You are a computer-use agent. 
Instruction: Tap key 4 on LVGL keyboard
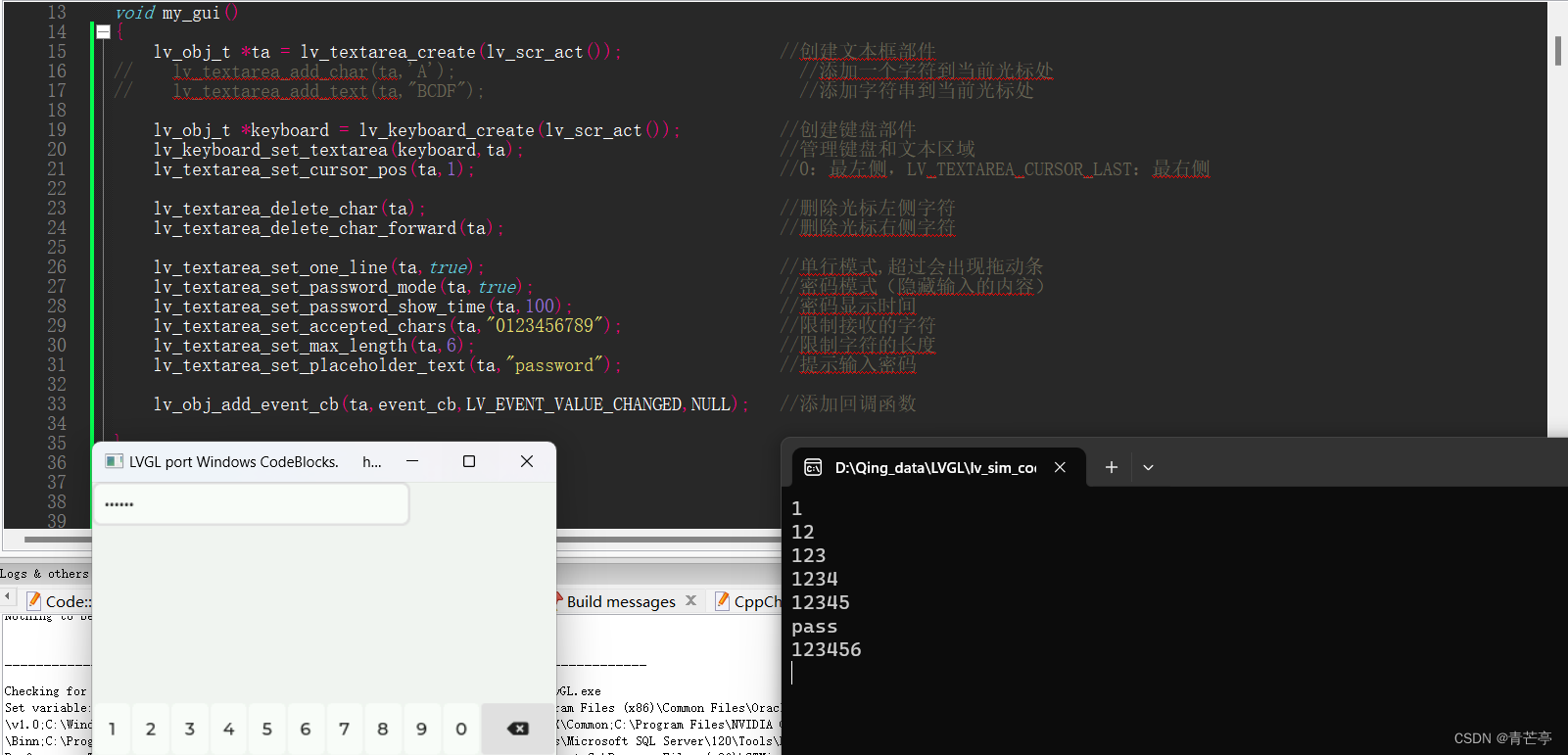click(228, 729)
